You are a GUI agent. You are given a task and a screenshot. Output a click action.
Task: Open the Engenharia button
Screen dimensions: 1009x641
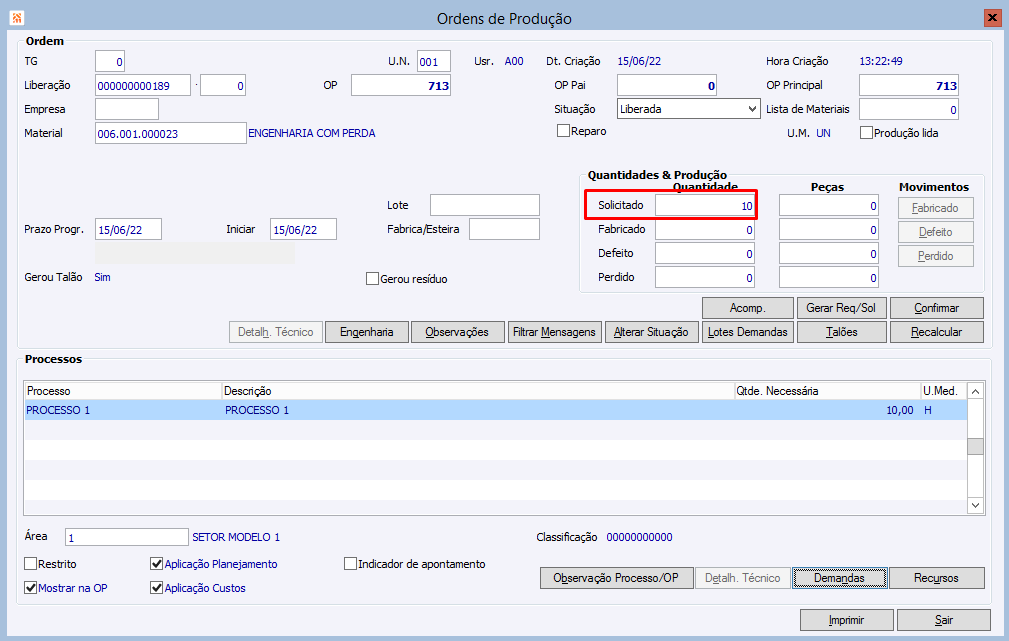[367, 332]
